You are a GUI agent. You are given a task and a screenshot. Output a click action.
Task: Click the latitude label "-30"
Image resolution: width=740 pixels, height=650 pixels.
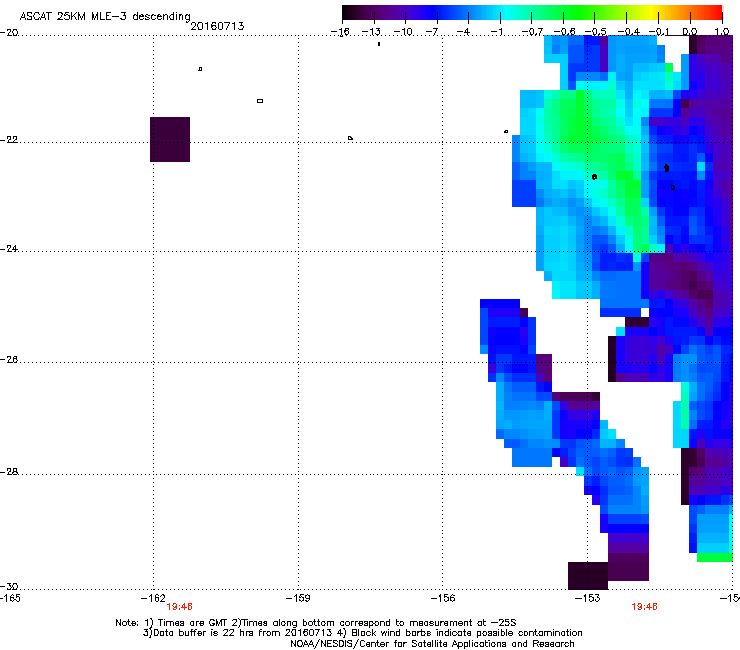(x=9, y=586)
